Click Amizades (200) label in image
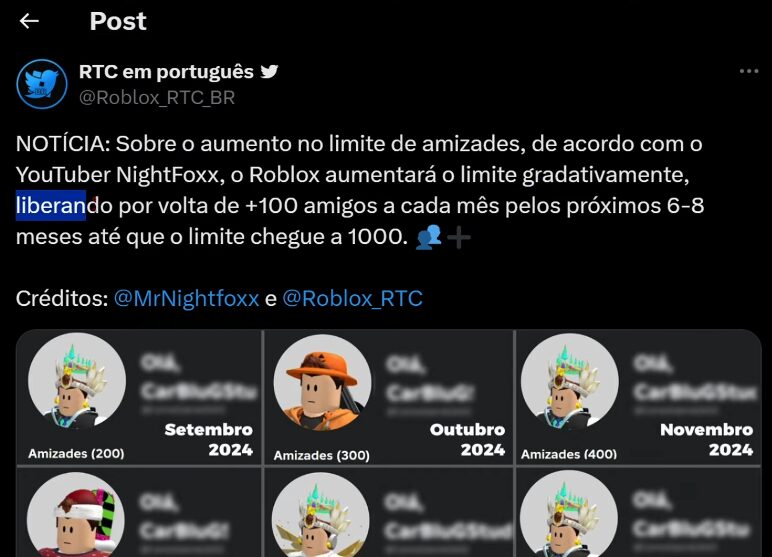Screen dimensions: 772x557 tap(76, 453)
